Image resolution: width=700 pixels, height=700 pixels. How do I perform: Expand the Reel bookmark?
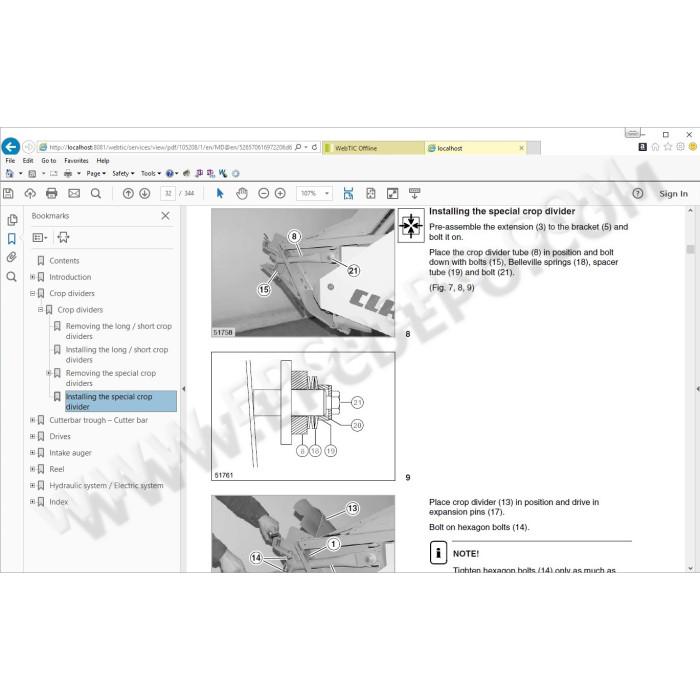tap(33, 469)
